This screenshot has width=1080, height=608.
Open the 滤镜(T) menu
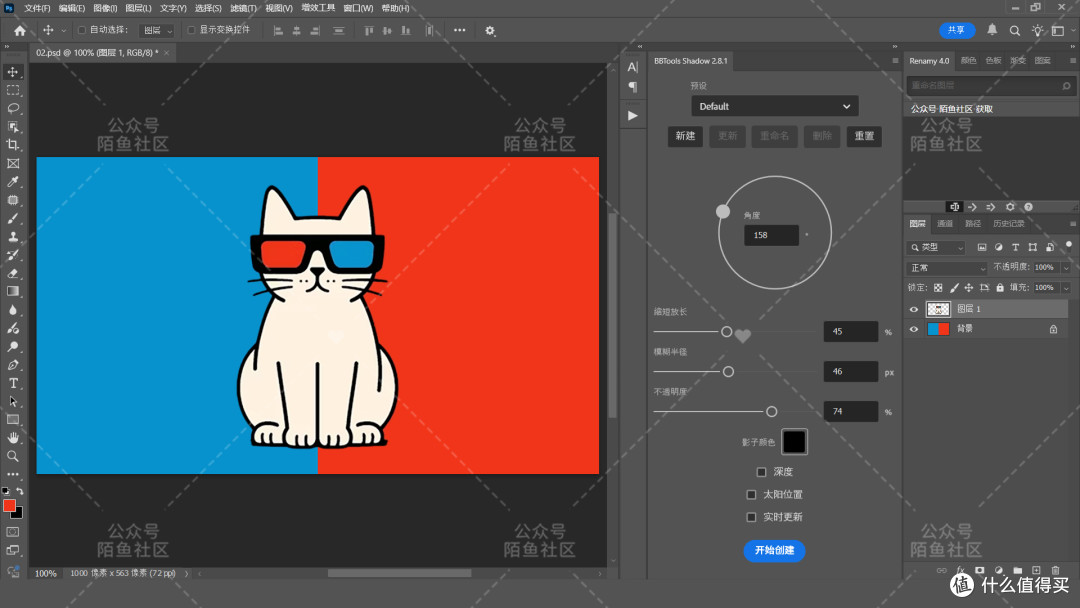point(243,8)
